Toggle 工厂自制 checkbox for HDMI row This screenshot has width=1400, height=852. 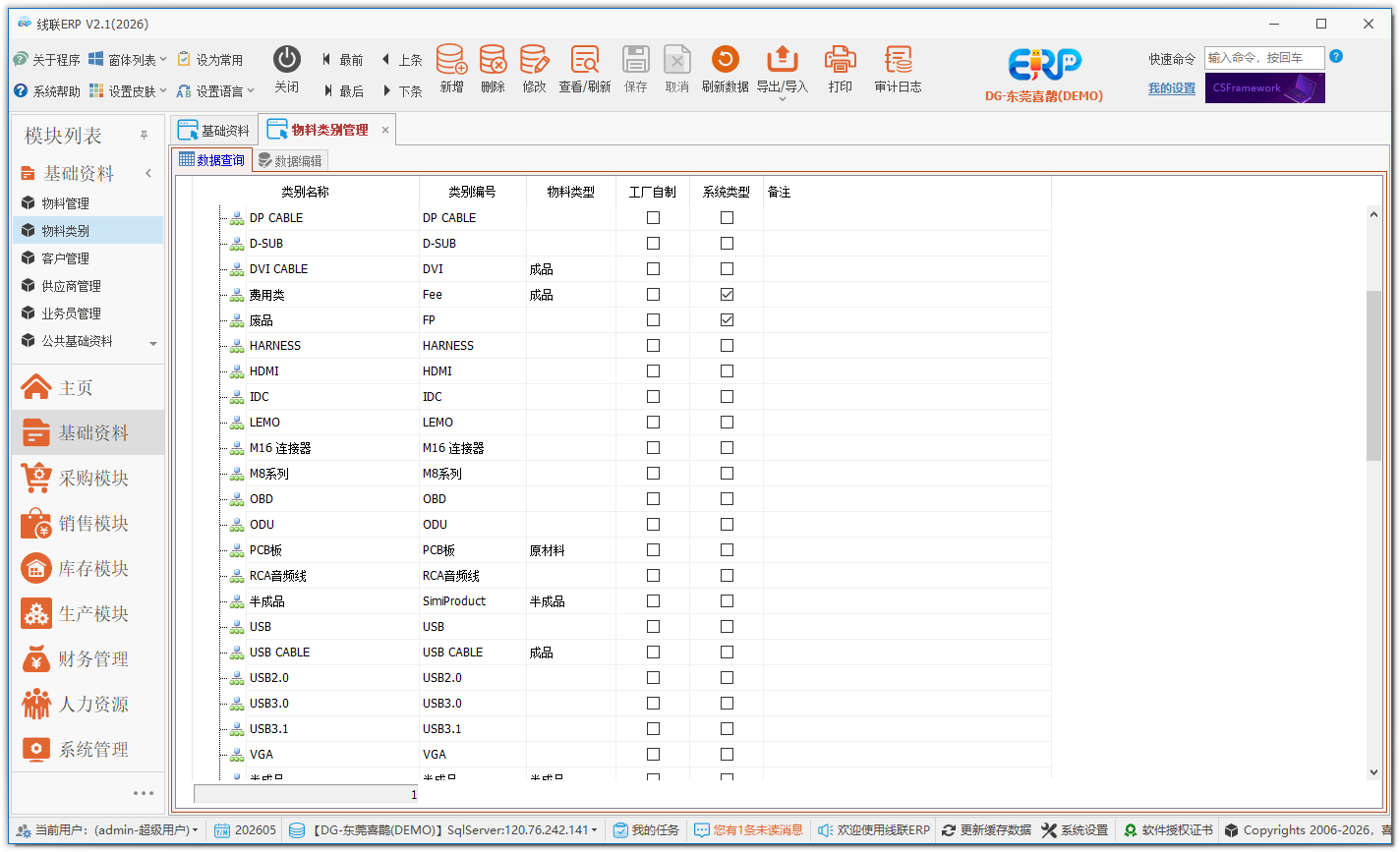653,371
